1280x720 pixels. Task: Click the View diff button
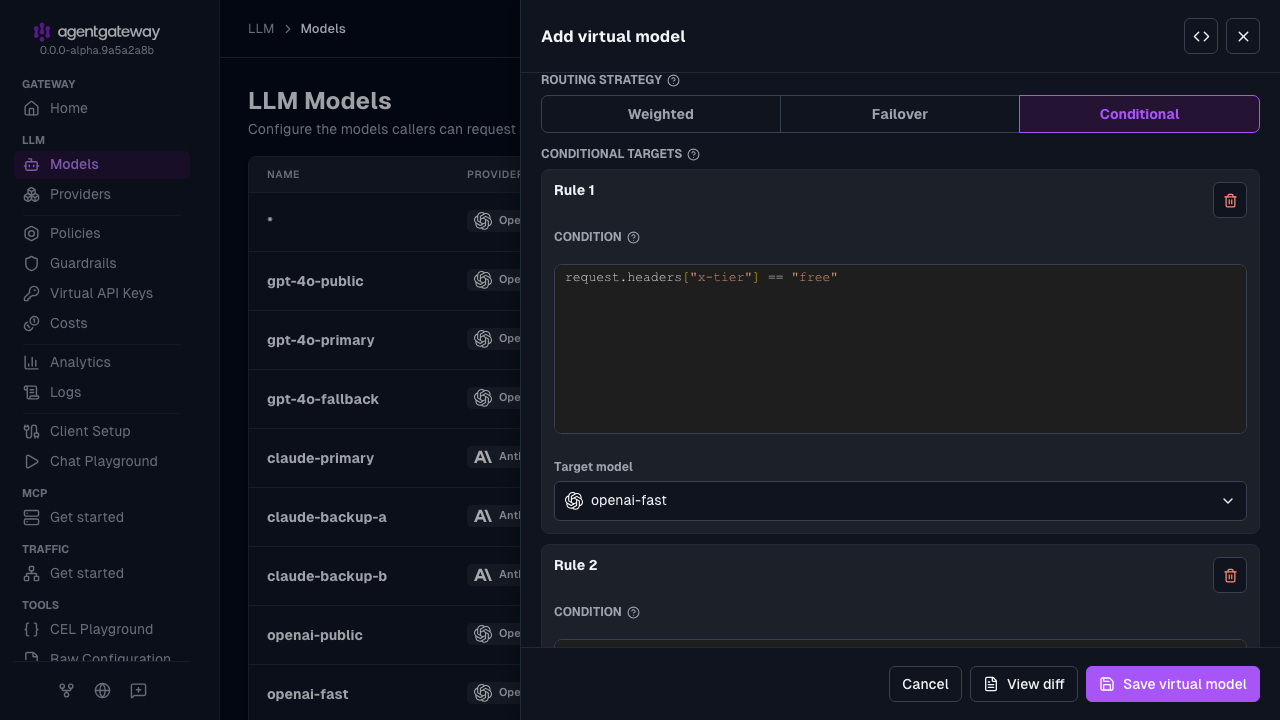[x=1024, y=684]
